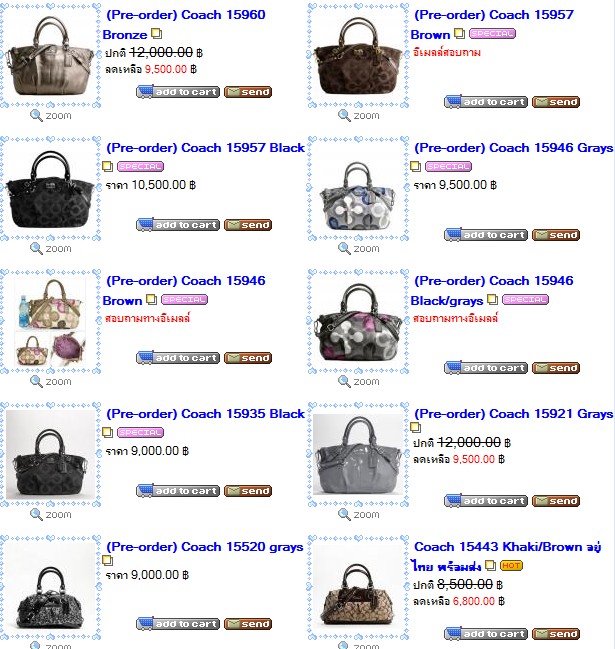Zoom the Coach 15935 Black bag picture
Screen dimensions: 615x649
coord(50,514)
